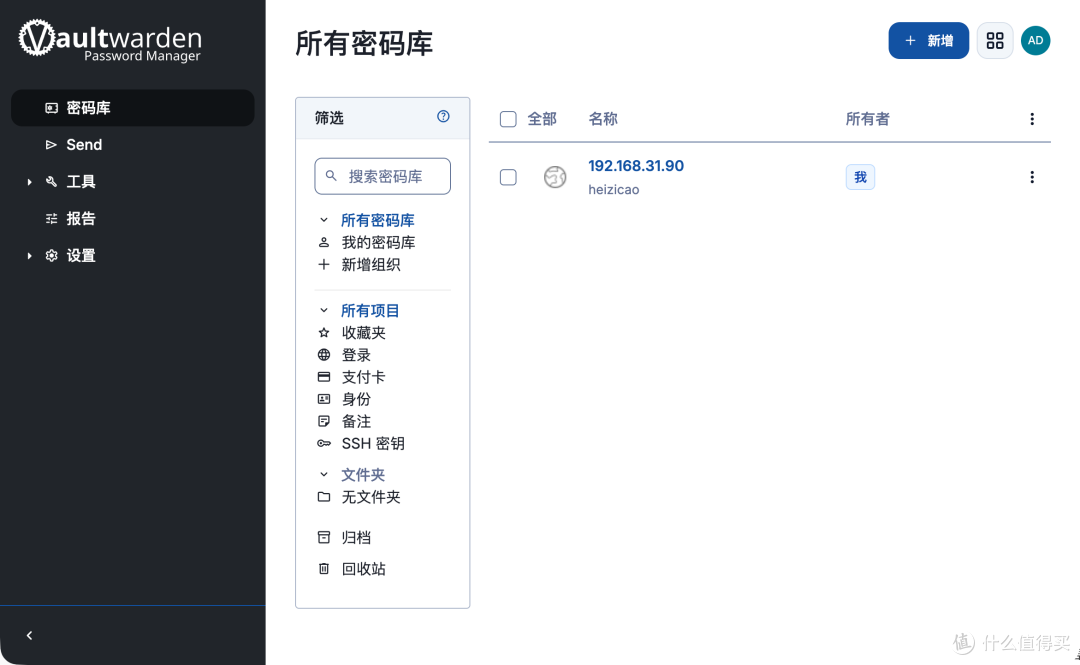Click the trash icon beside 回收站
The width and height of the screenshot is (1080, 665).
324,569
